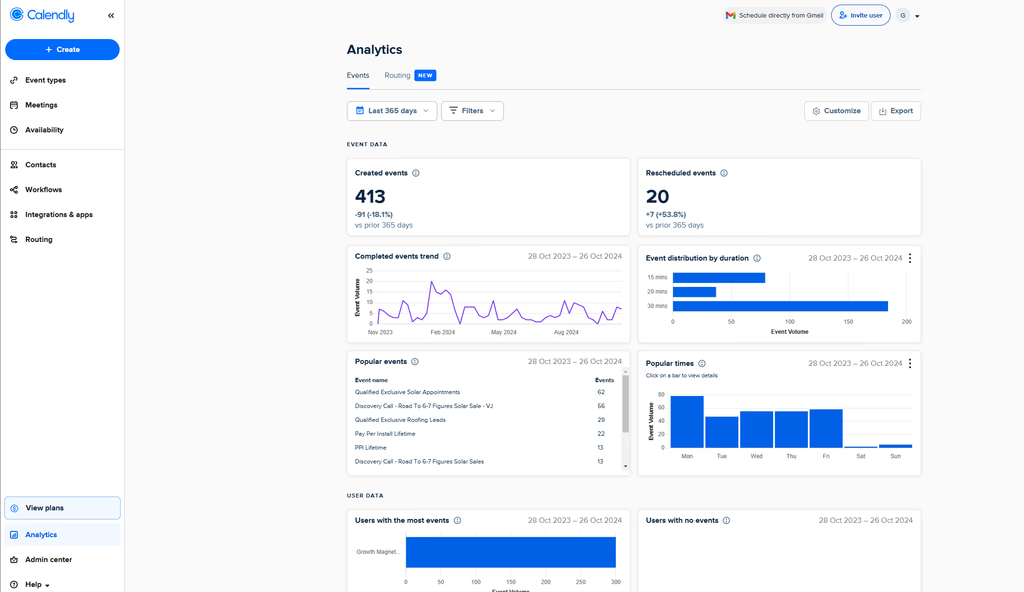1024x592 pixels.
Task: Click the 30 mins duration bar
Action: pyautogui.click(x=780, y=306)
